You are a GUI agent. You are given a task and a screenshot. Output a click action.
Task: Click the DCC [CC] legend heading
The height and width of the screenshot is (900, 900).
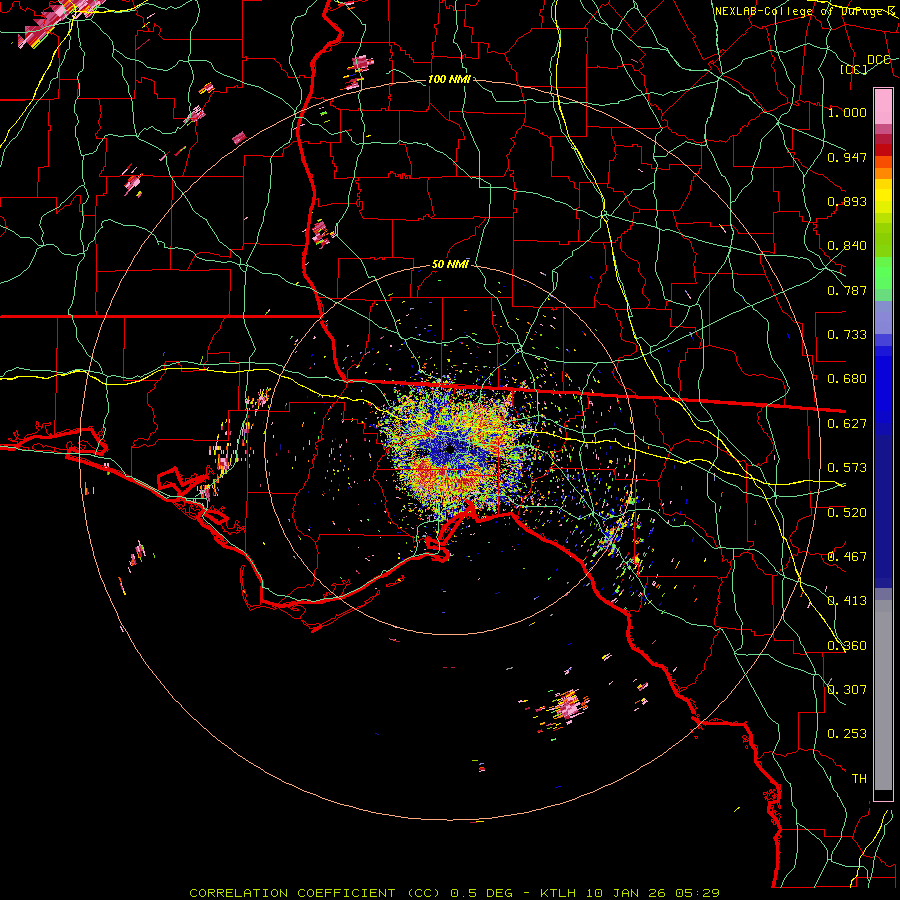click(x=866, y=64)
